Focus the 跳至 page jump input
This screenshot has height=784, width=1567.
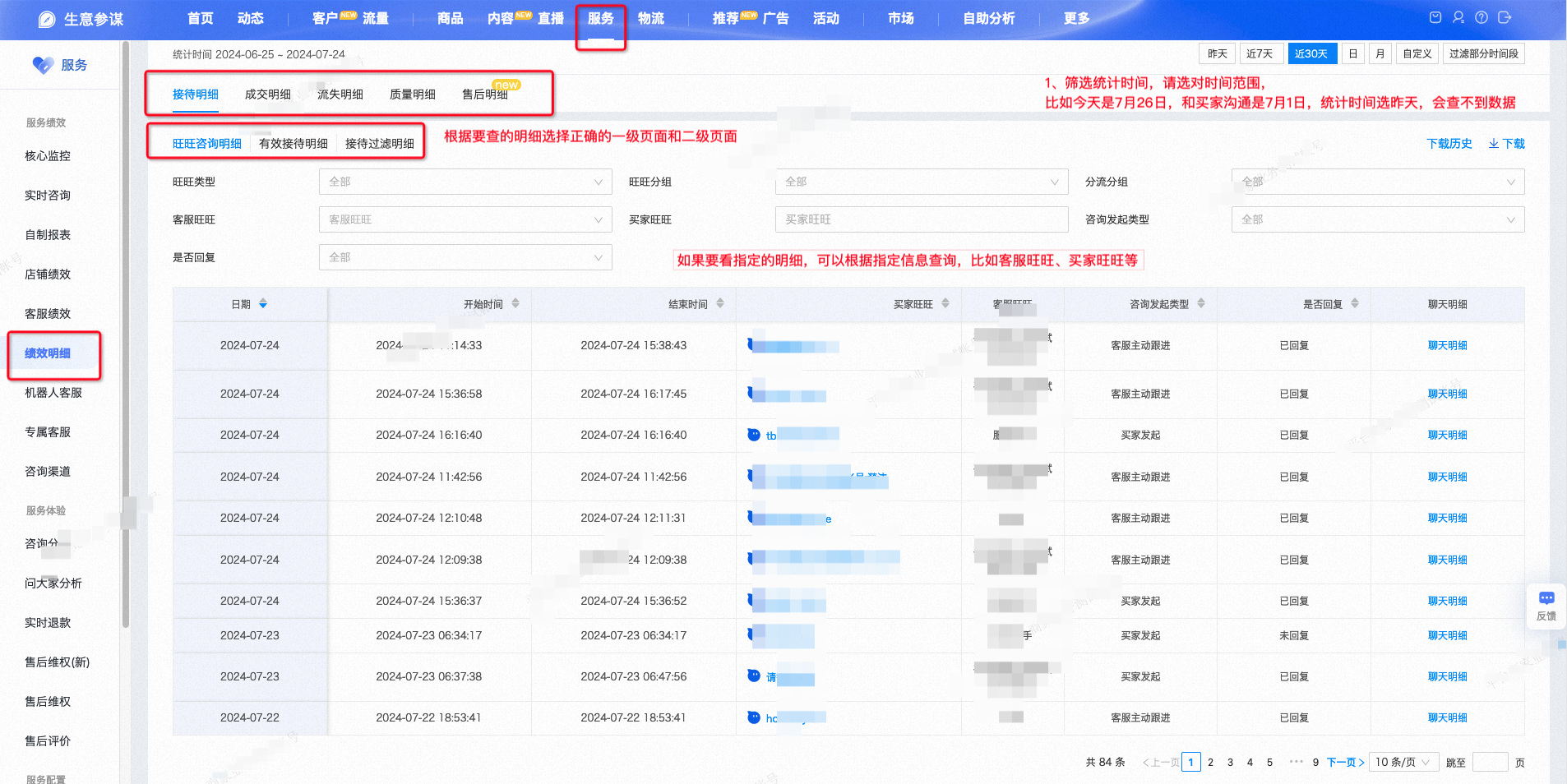(1490, 762)
